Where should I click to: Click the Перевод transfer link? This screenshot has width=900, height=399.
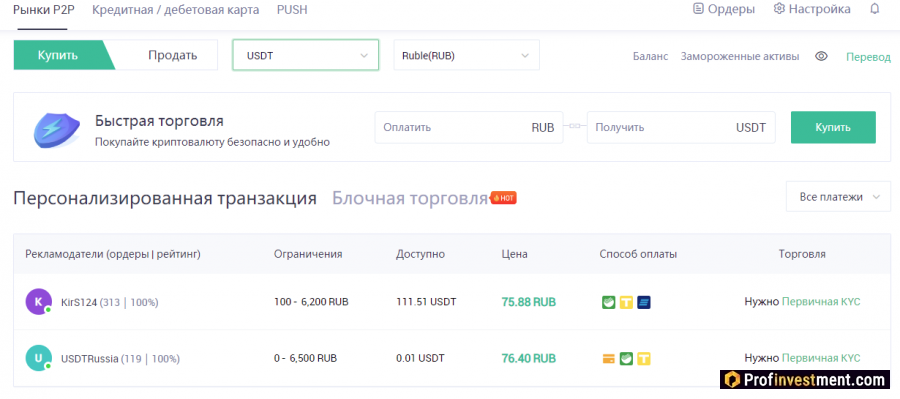[868, 57]
